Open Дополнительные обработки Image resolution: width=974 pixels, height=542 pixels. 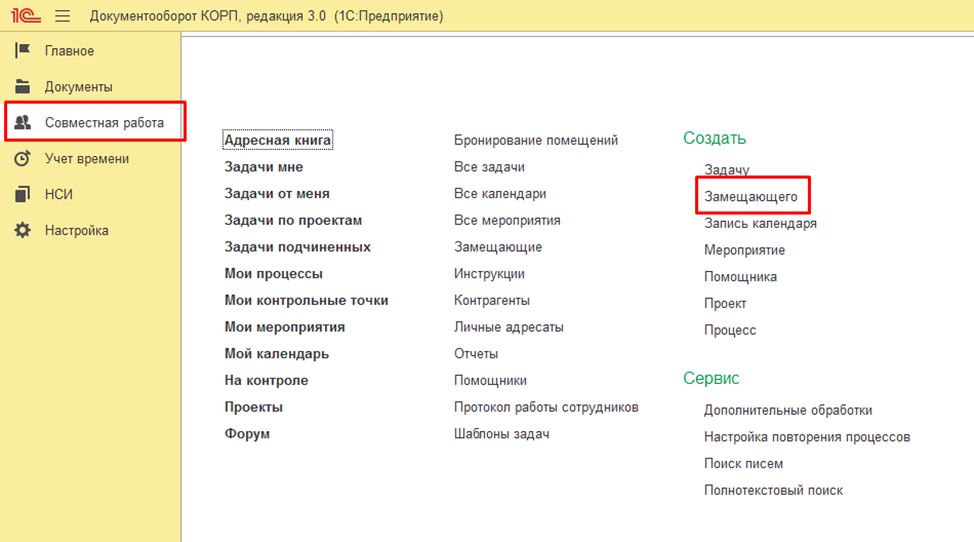coord(788,410)
